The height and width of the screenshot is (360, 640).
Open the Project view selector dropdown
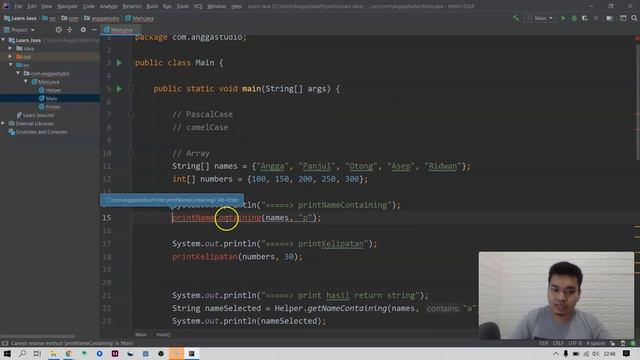(20, 30)
